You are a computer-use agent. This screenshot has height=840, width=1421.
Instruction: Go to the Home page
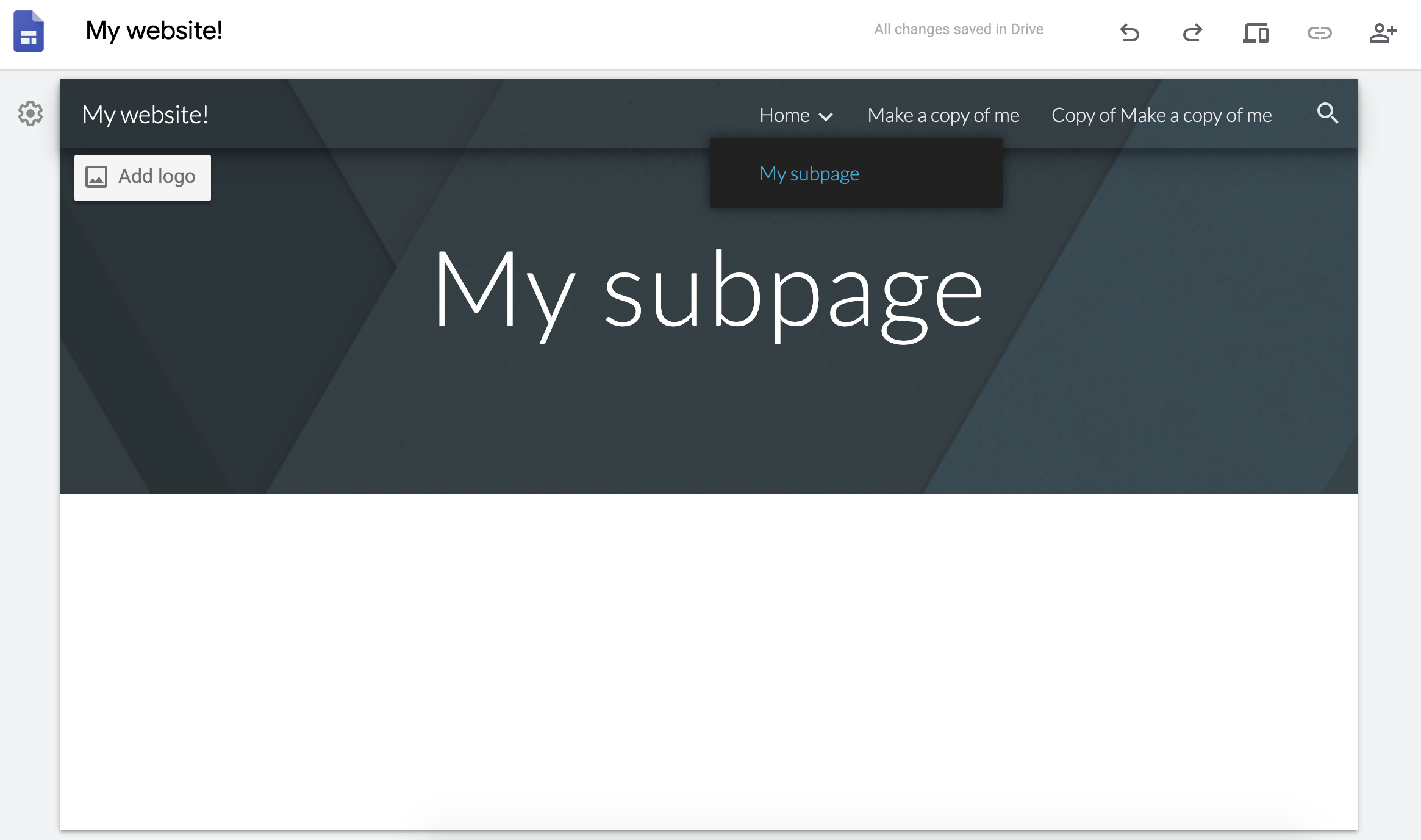784,115
